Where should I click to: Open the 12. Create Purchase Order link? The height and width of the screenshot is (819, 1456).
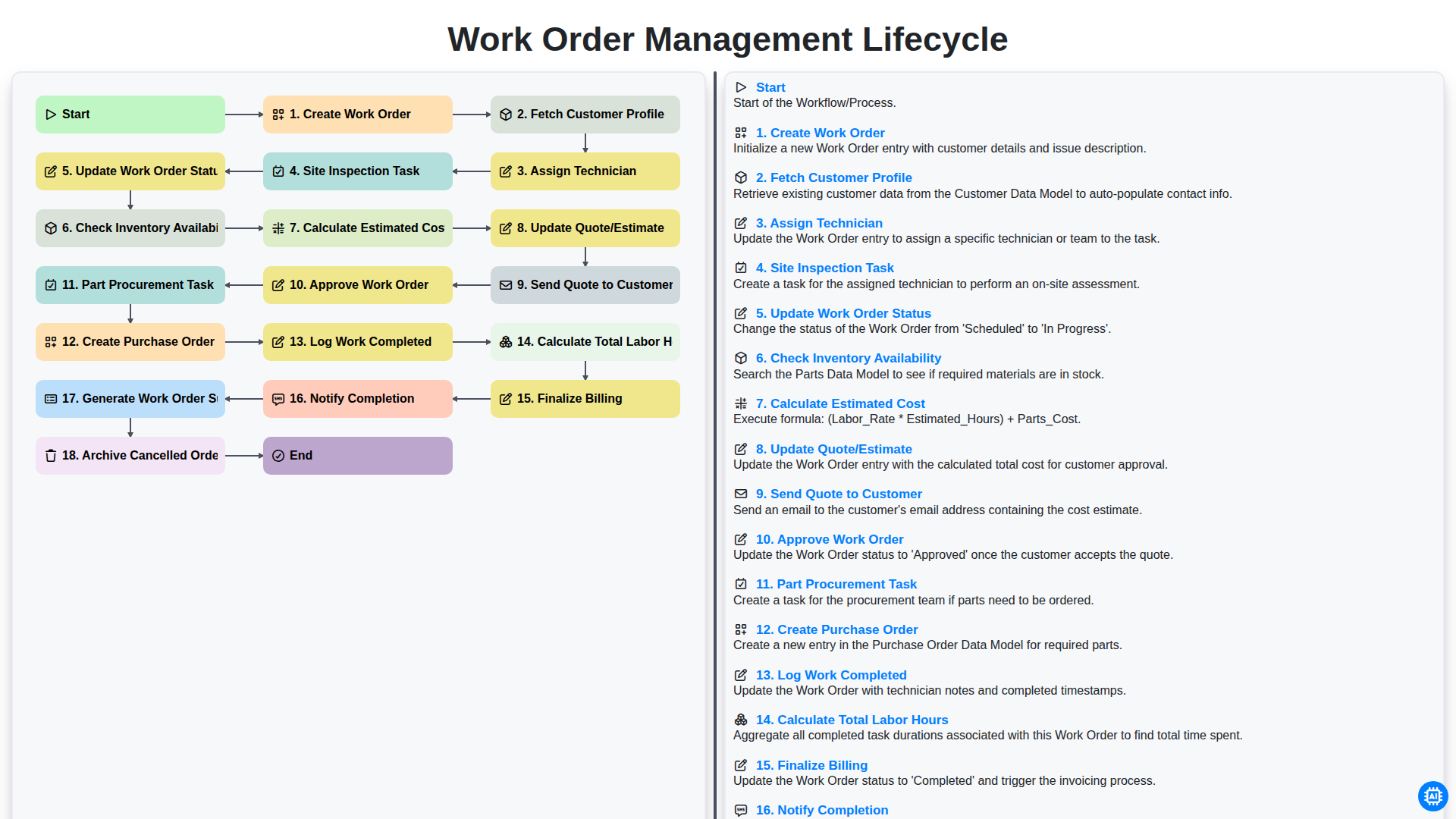point(836,629)
